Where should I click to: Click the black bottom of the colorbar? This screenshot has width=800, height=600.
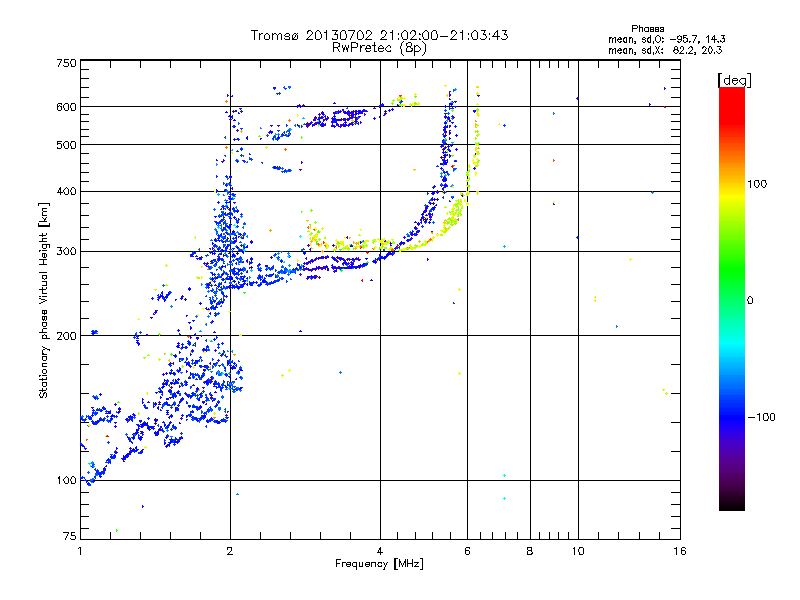click(x=732, y=503)
